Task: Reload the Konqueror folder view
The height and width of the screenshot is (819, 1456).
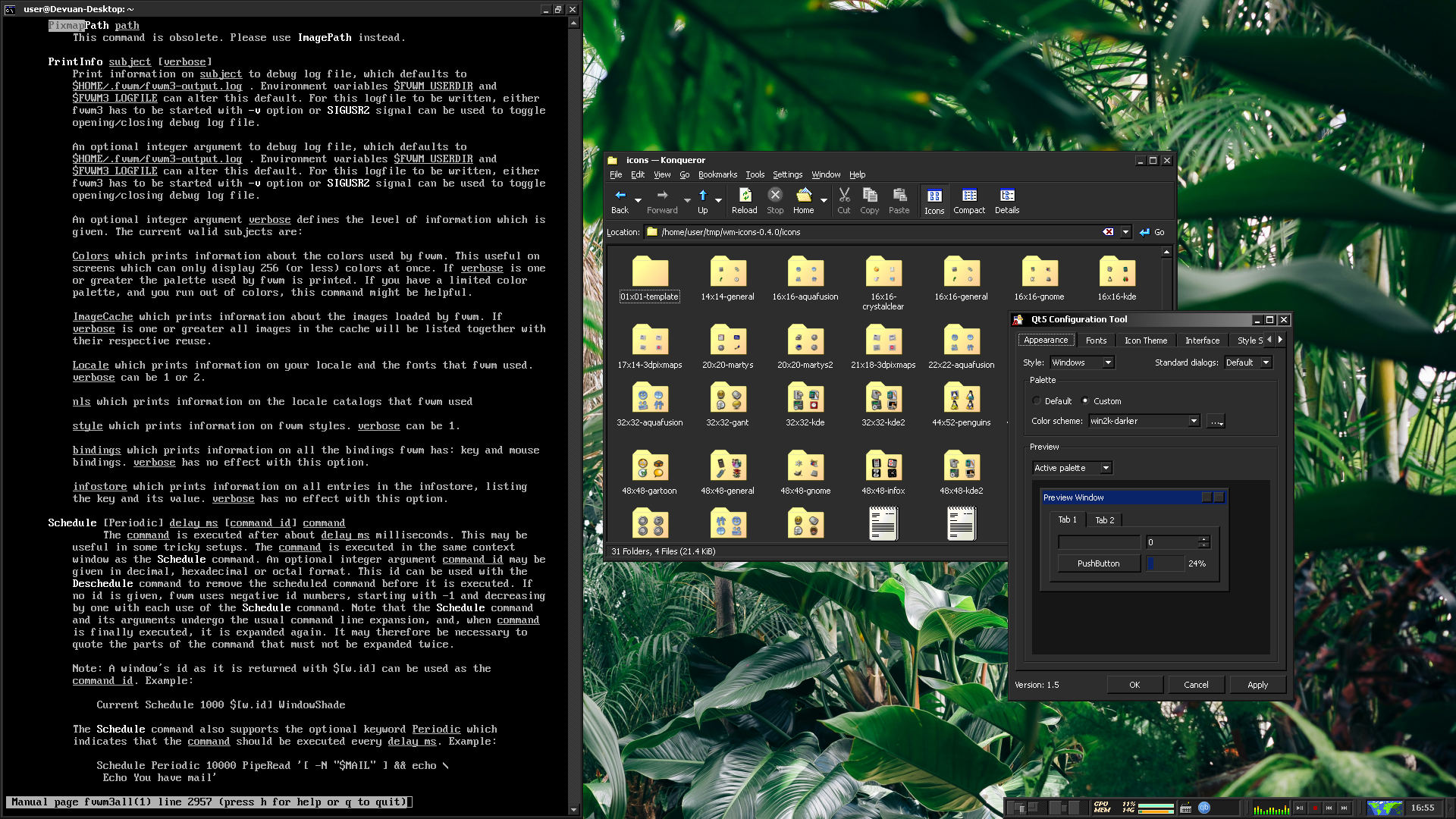Action: (744, 201)
